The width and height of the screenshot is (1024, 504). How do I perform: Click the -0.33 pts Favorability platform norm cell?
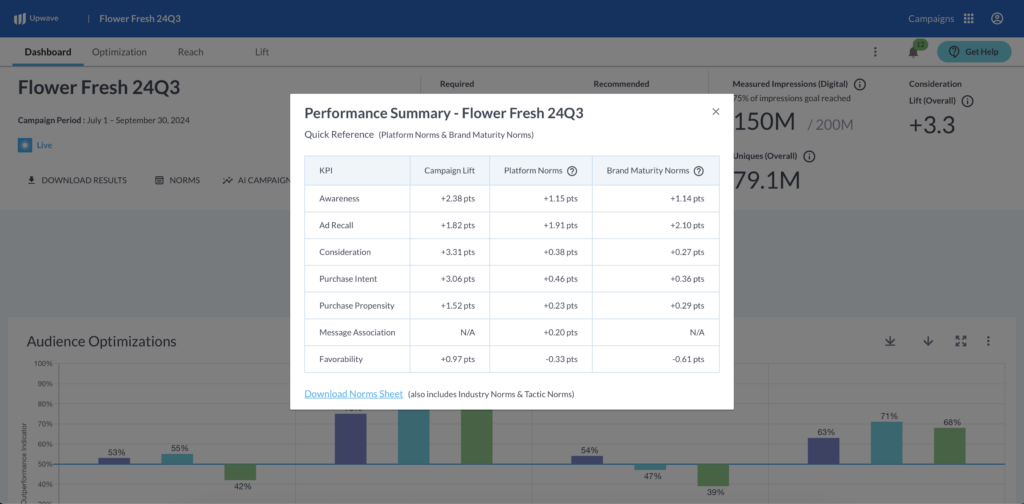tap(541, 359)
